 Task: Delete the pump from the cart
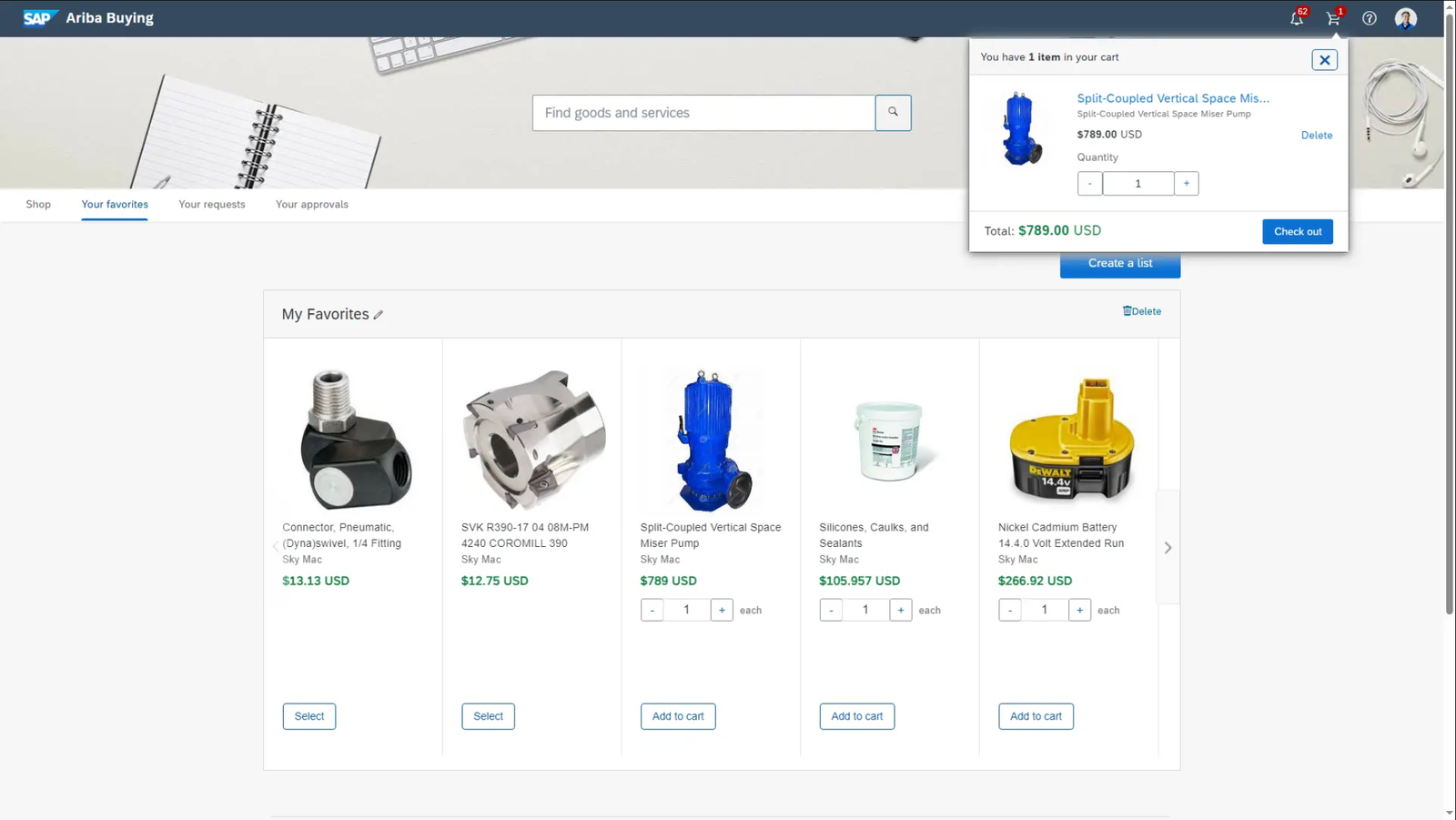click(x=1316, y=136)
